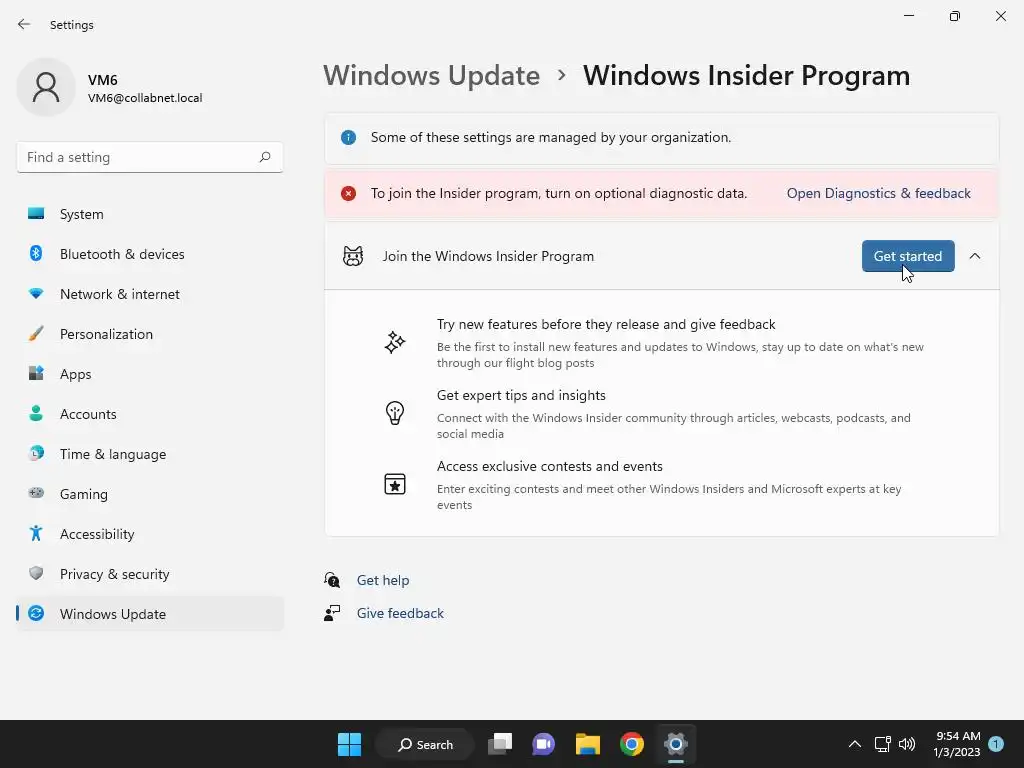This screenshot has width=1024, height=768.
Task: Open Accessibility settings
Action: (x=150, y=534)
